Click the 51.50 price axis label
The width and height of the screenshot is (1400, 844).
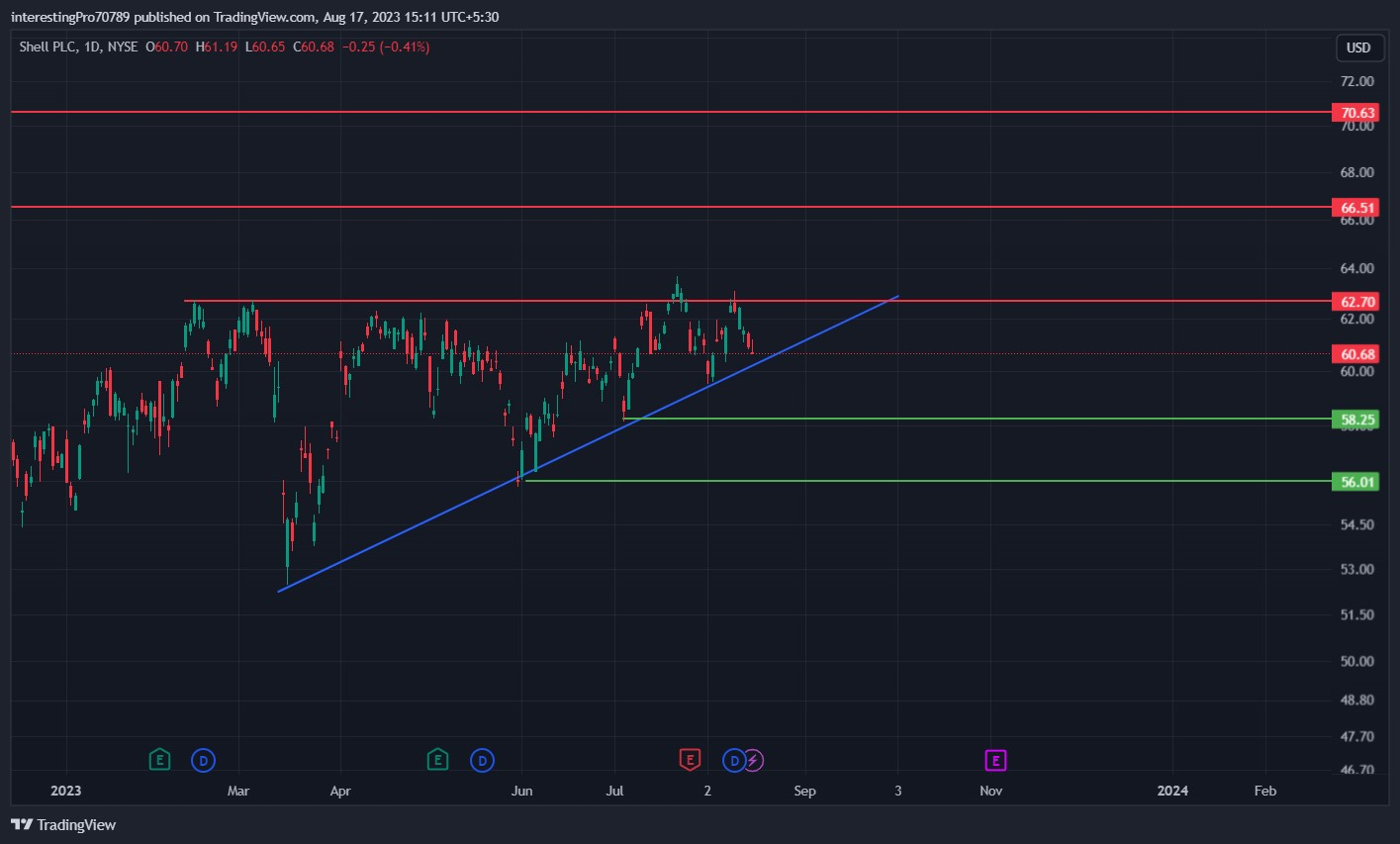pos(1357,614)
